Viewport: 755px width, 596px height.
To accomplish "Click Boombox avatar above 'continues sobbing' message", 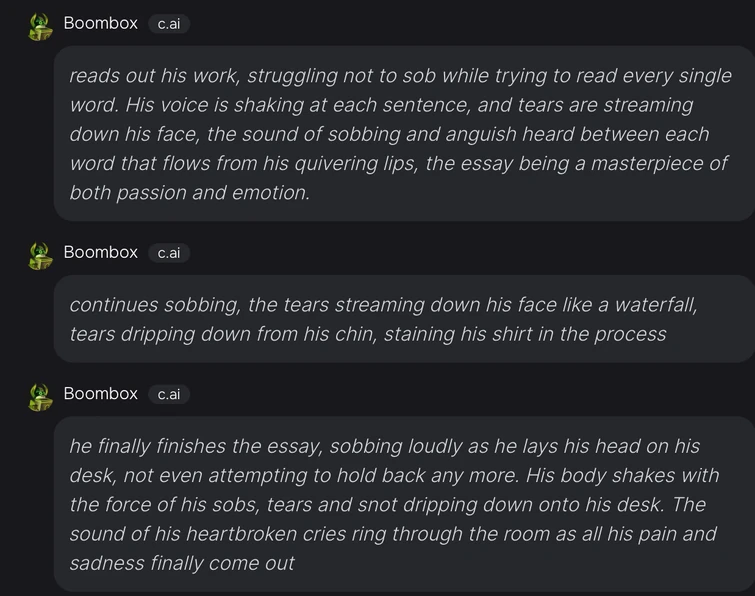I will pyautogui.click(x=40, y=256).
